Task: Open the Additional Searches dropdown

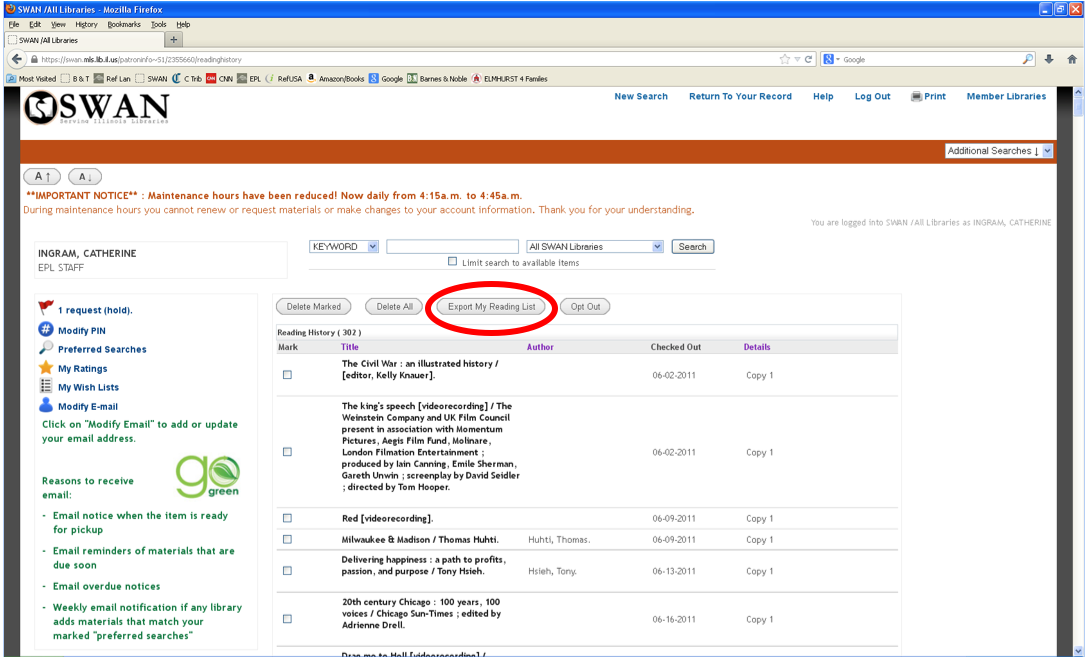Action: point(999,151)
